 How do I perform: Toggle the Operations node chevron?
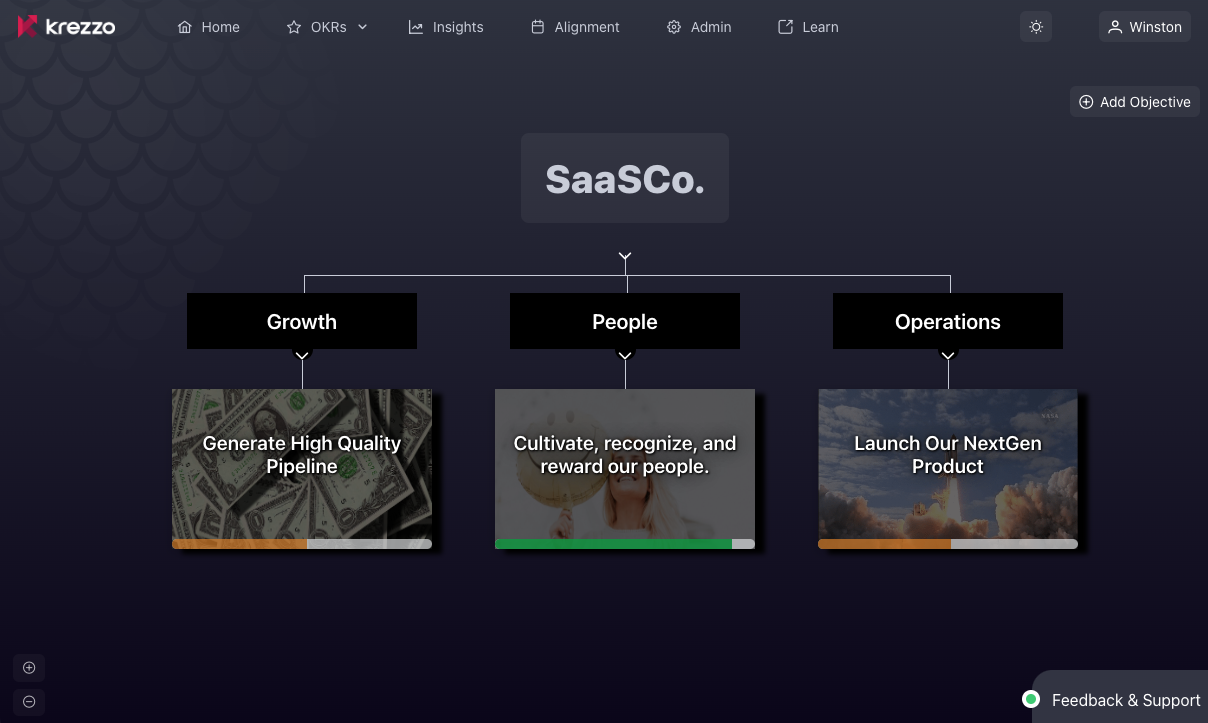pyautogui.click(x=948, y=354)
